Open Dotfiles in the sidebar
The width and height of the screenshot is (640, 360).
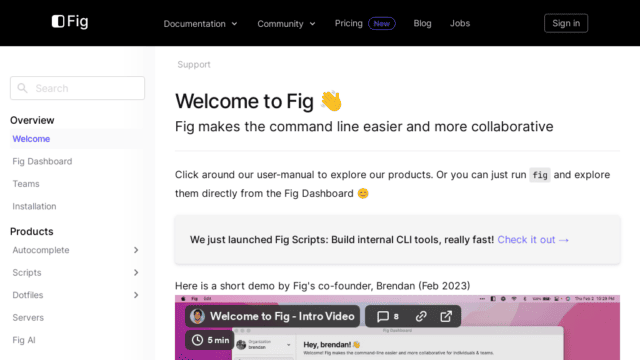pyautogui.click(x=28, y=295)
